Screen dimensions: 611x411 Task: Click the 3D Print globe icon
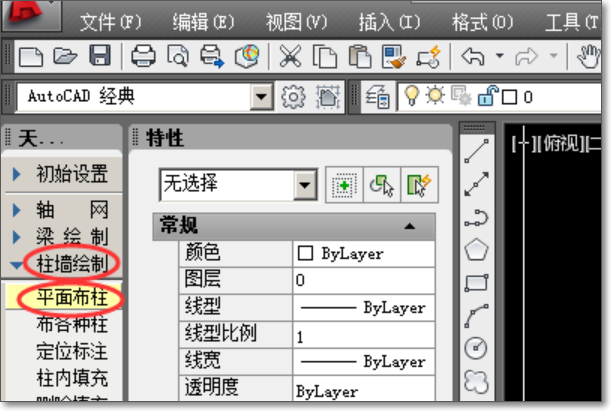pos(247,56)
